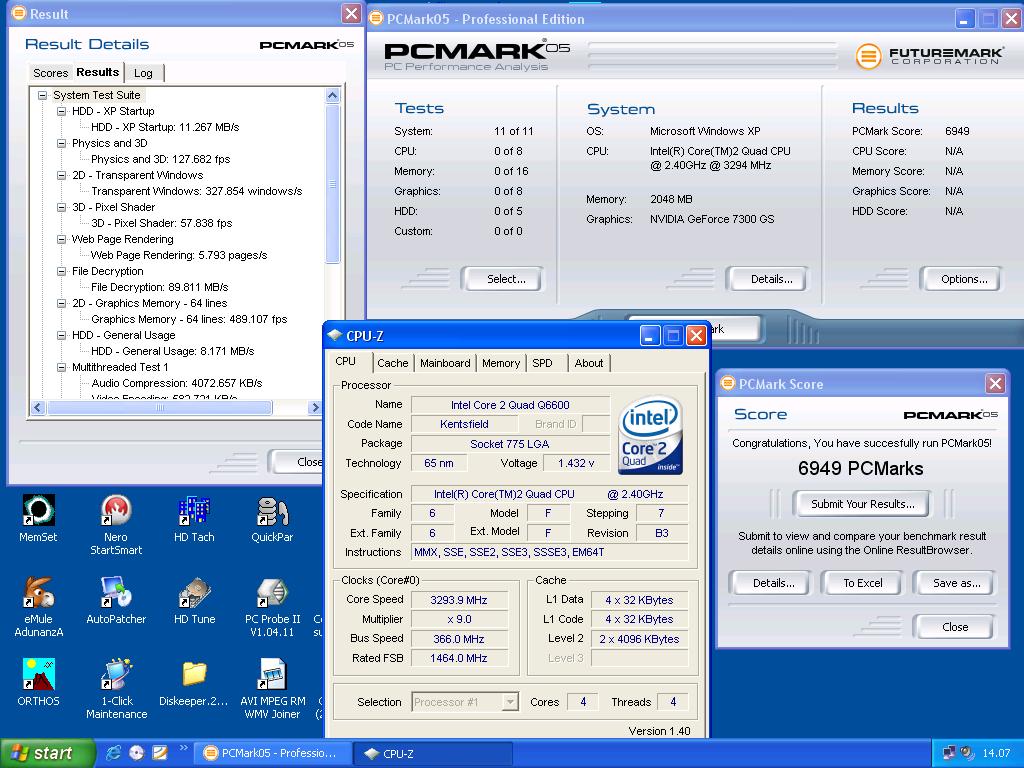
Task: Click the Save as... button
Action: click(956, 583)
